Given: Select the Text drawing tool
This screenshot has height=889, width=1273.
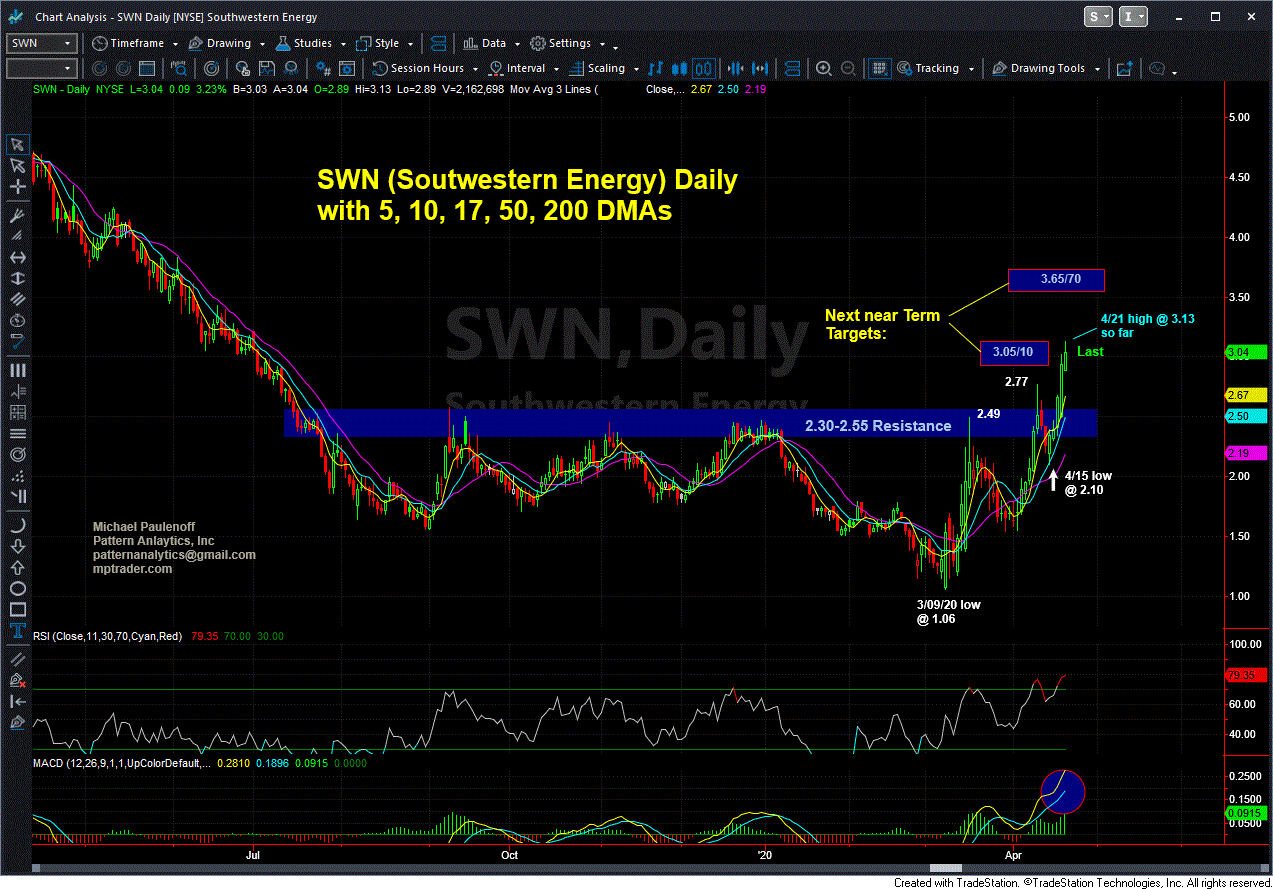Looking at the screenshot, I should click(17, 630).
